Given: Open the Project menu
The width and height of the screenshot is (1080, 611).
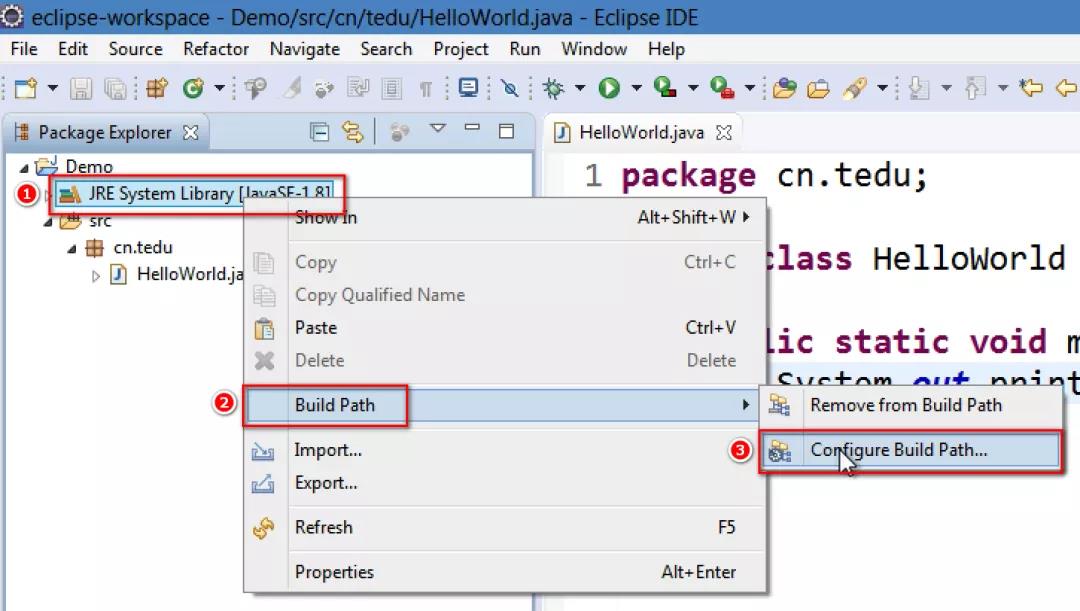Looking at the screenshot, I should click(461, 49).
